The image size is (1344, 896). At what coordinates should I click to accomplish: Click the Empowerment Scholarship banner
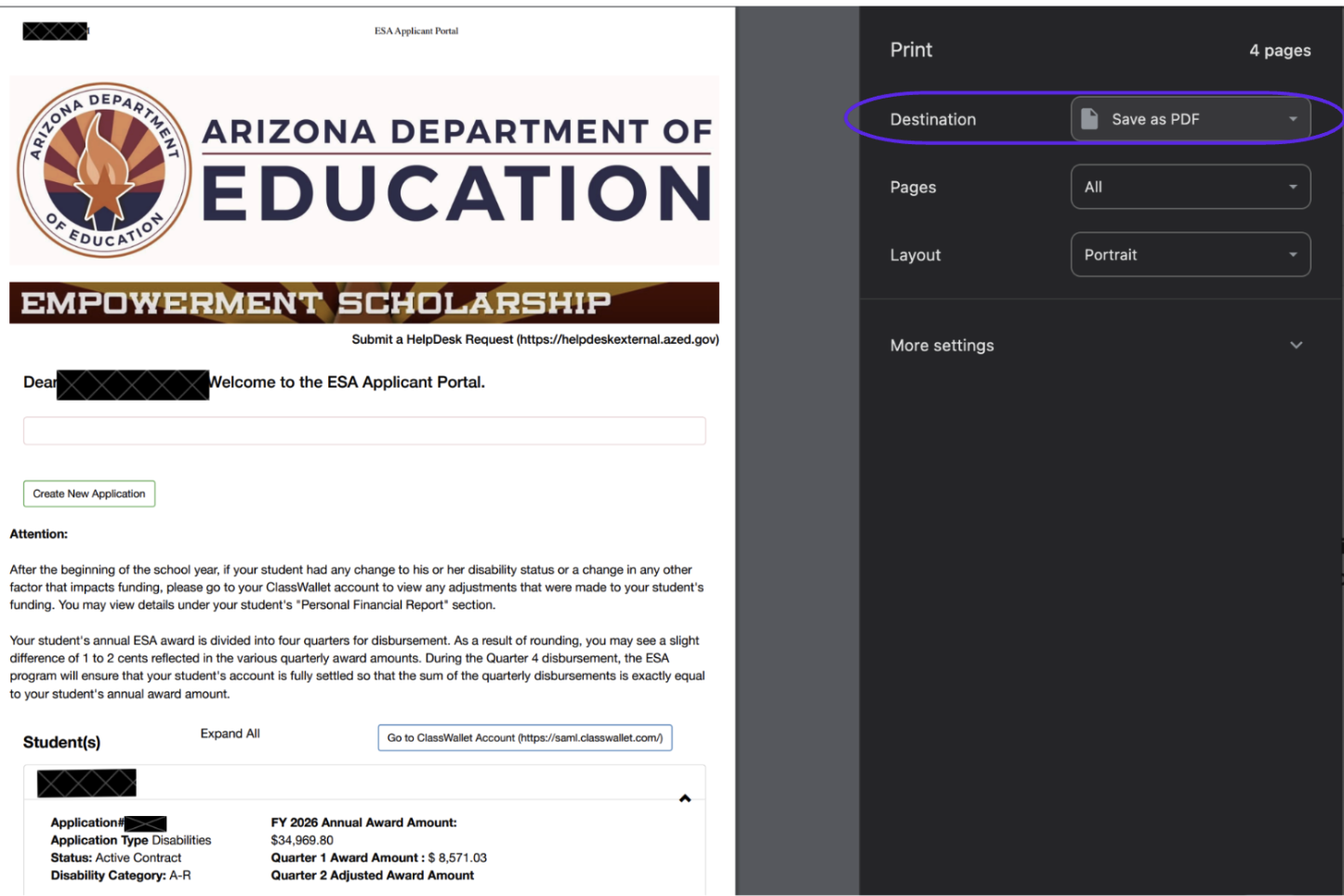[x=364, y=303]
